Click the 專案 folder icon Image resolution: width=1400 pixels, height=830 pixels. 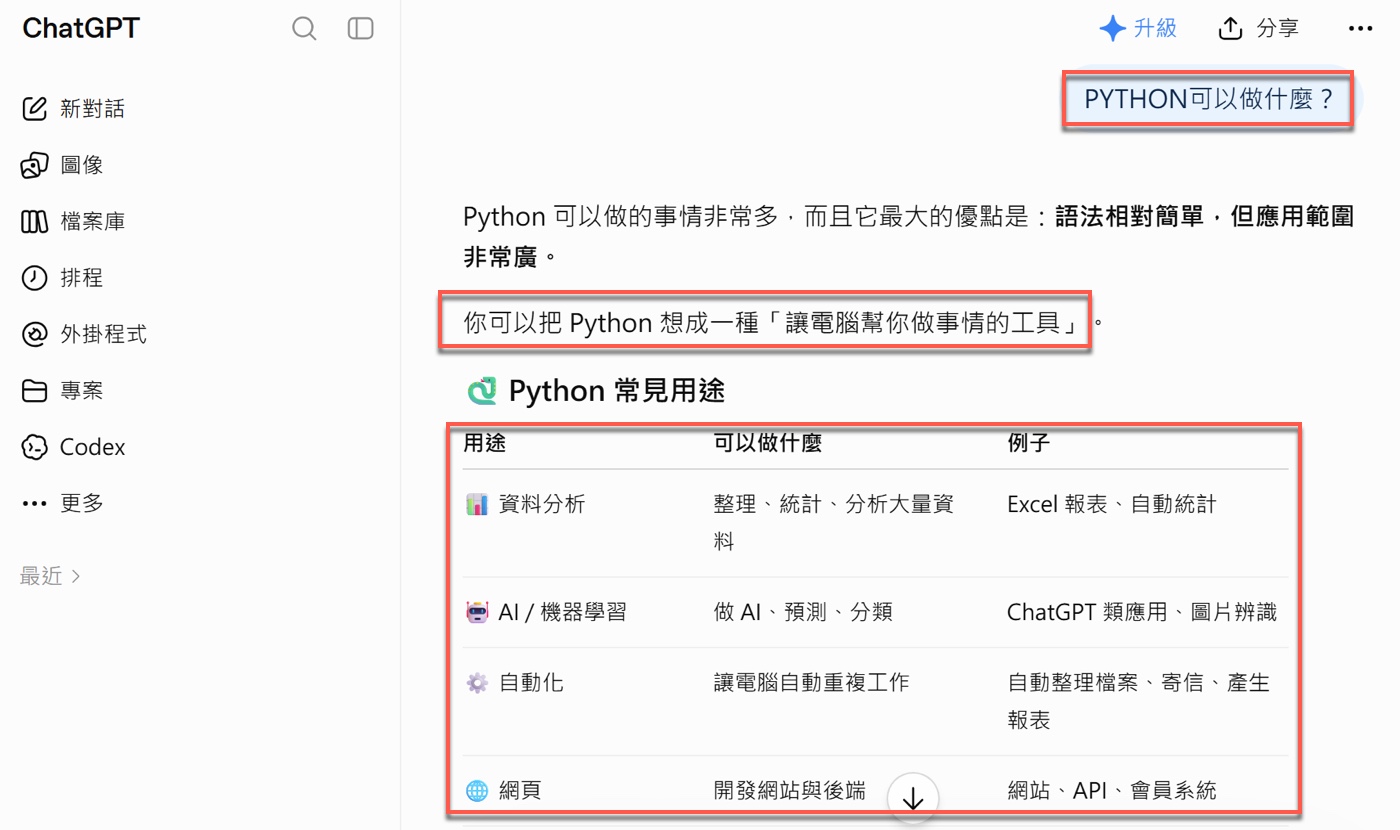point(34,390)
